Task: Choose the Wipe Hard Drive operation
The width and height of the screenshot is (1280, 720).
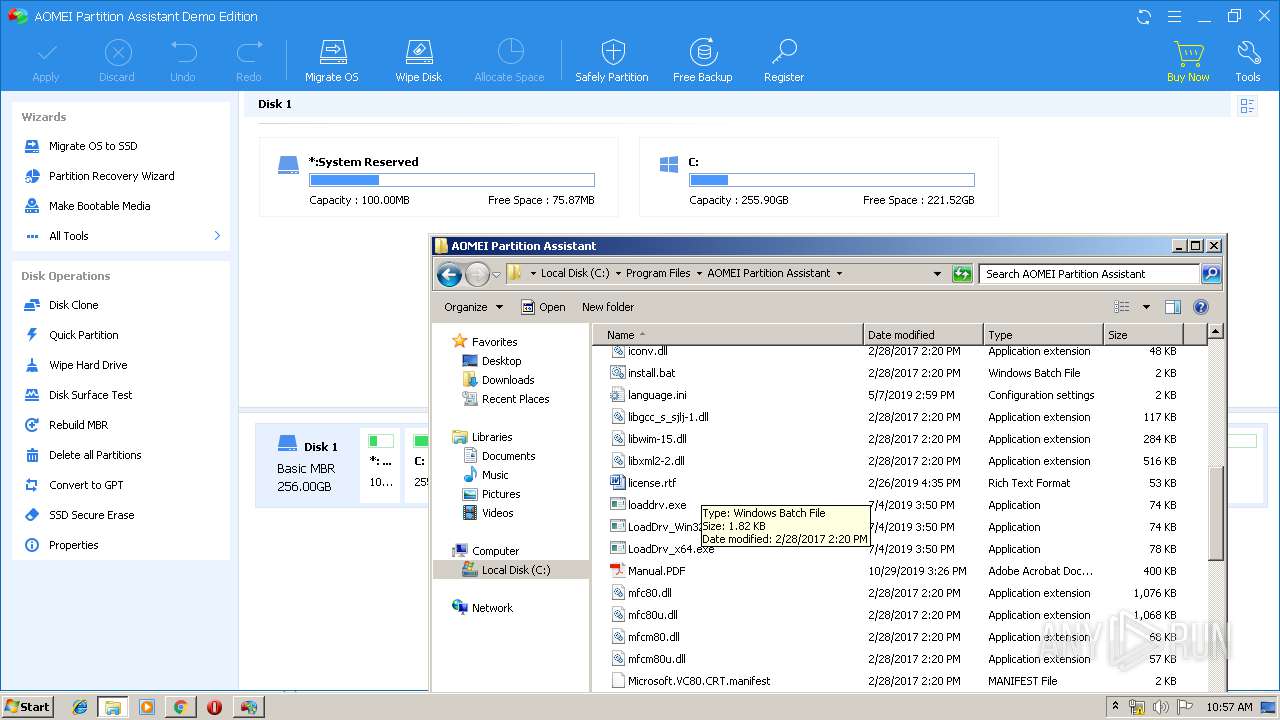Action: coord(88,365)
